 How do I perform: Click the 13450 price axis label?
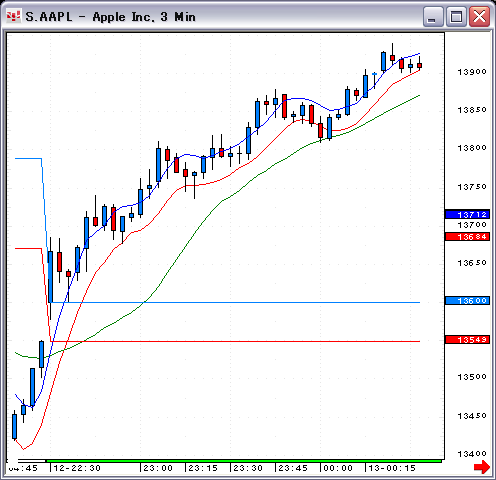472,416
